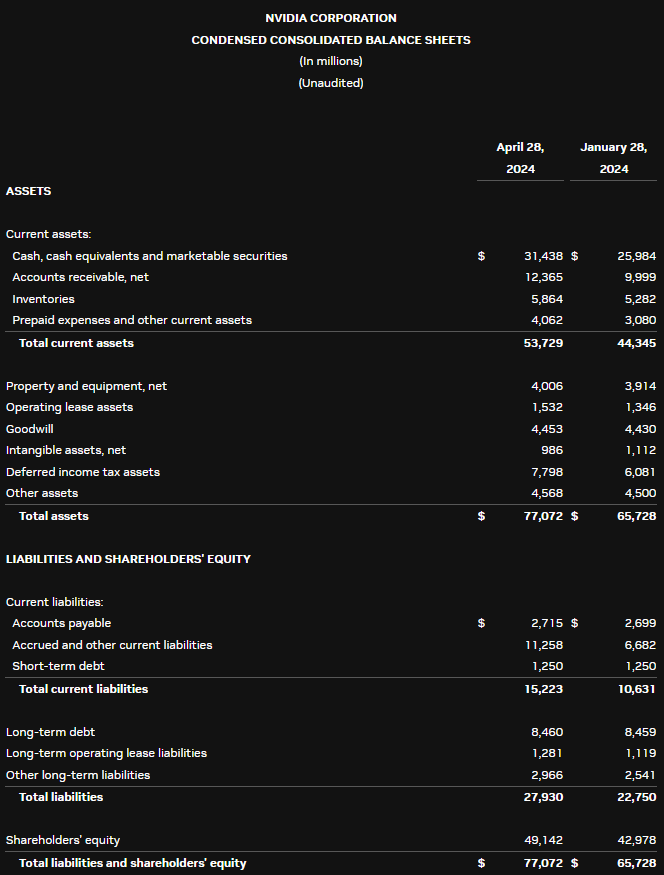Click the 44,345 total current assets value

point(637,343)
